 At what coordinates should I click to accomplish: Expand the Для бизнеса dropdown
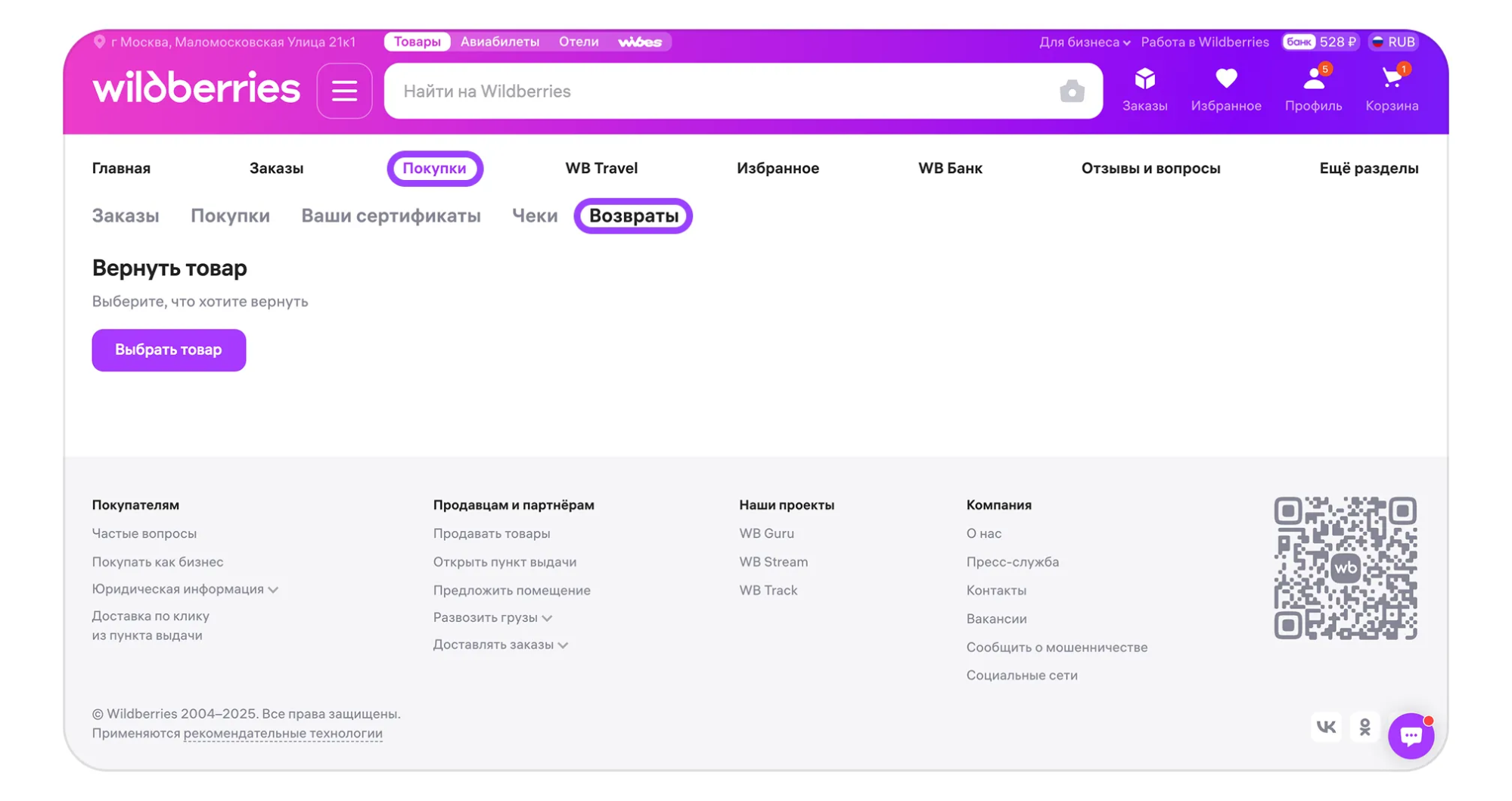tap(1084, 42)
